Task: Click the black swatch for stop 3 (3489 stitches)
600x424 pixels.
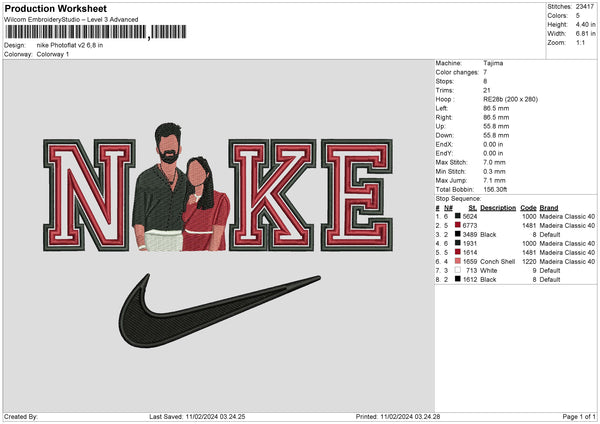Action: (458, 234)
